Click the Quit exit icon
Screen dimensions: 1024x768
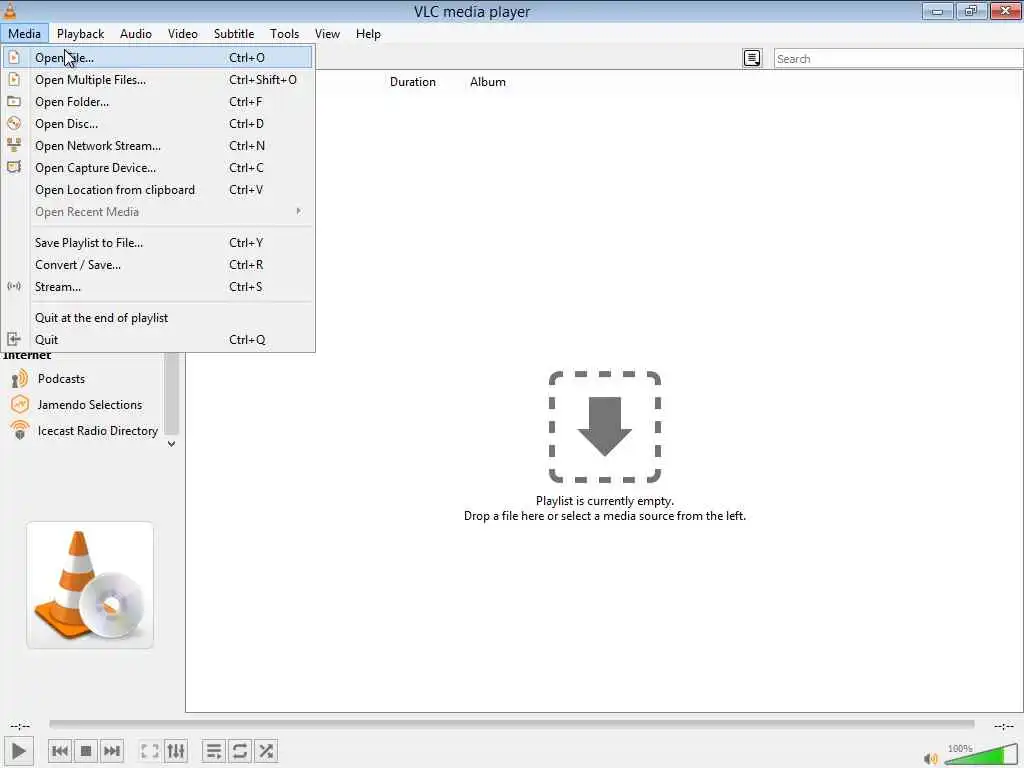(14, 339)
